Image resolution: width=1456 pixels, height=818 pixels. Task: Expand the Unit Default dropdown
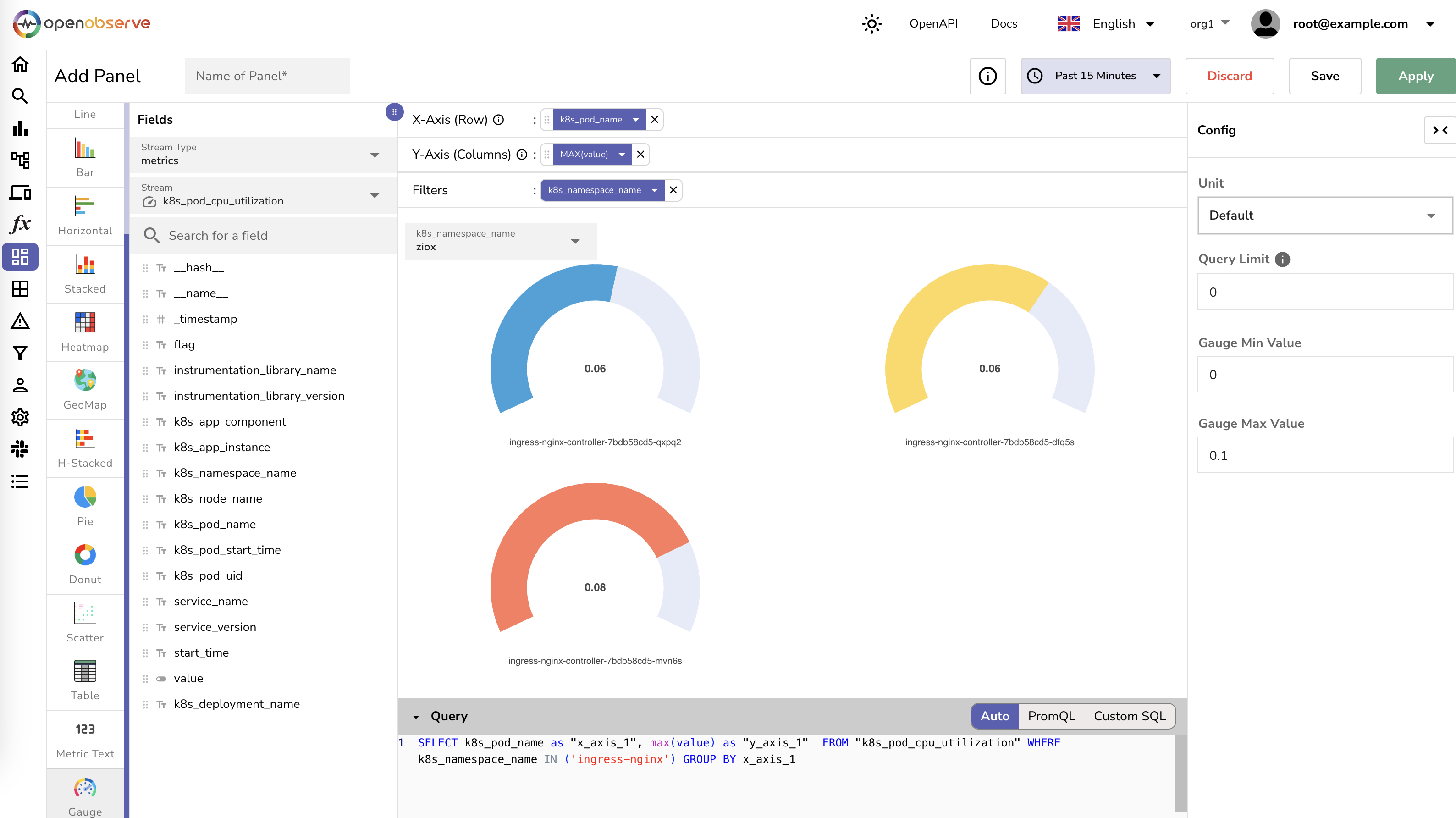tap(1324, 216)
